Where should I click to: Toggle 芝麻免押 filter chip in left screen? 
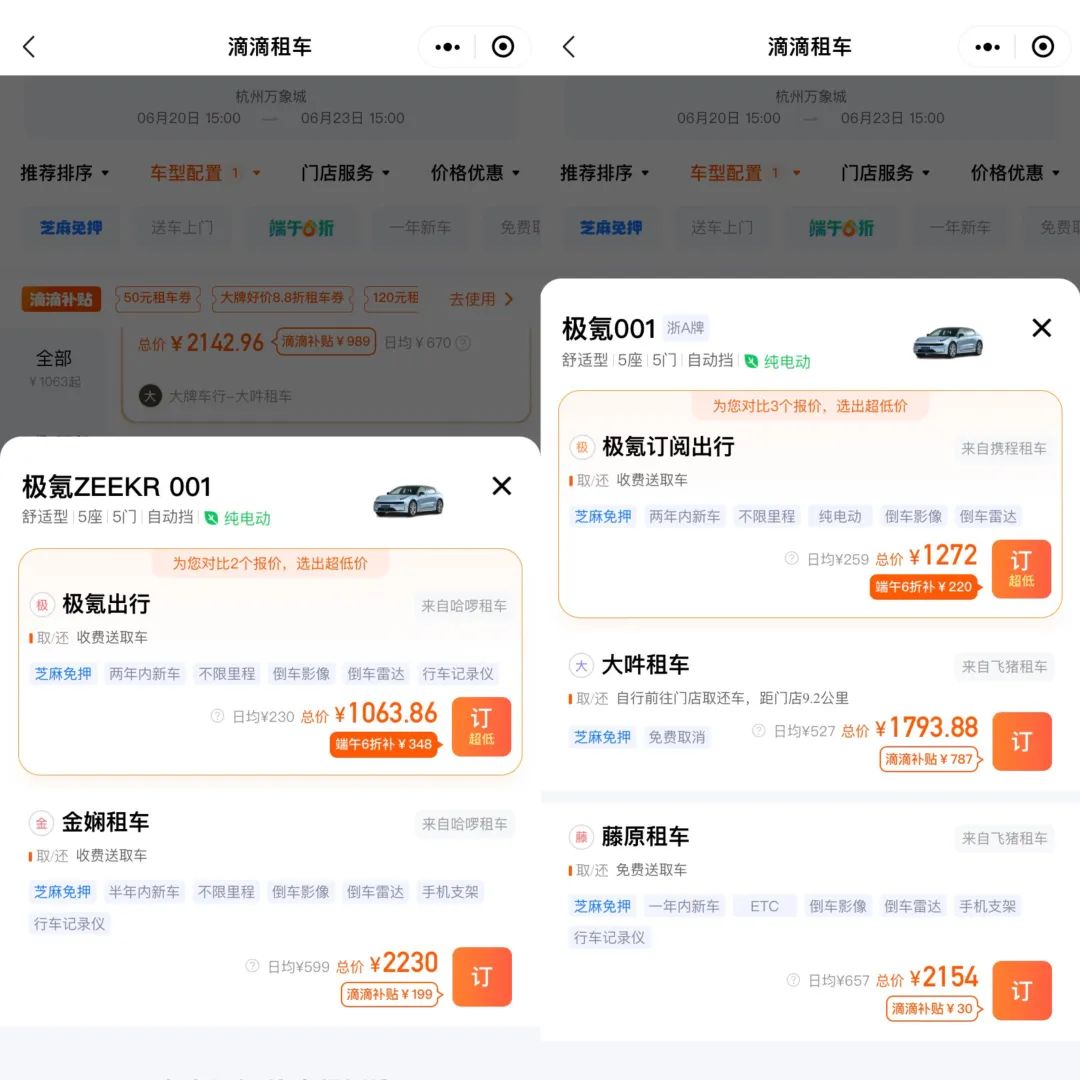[x=71, y=227]
